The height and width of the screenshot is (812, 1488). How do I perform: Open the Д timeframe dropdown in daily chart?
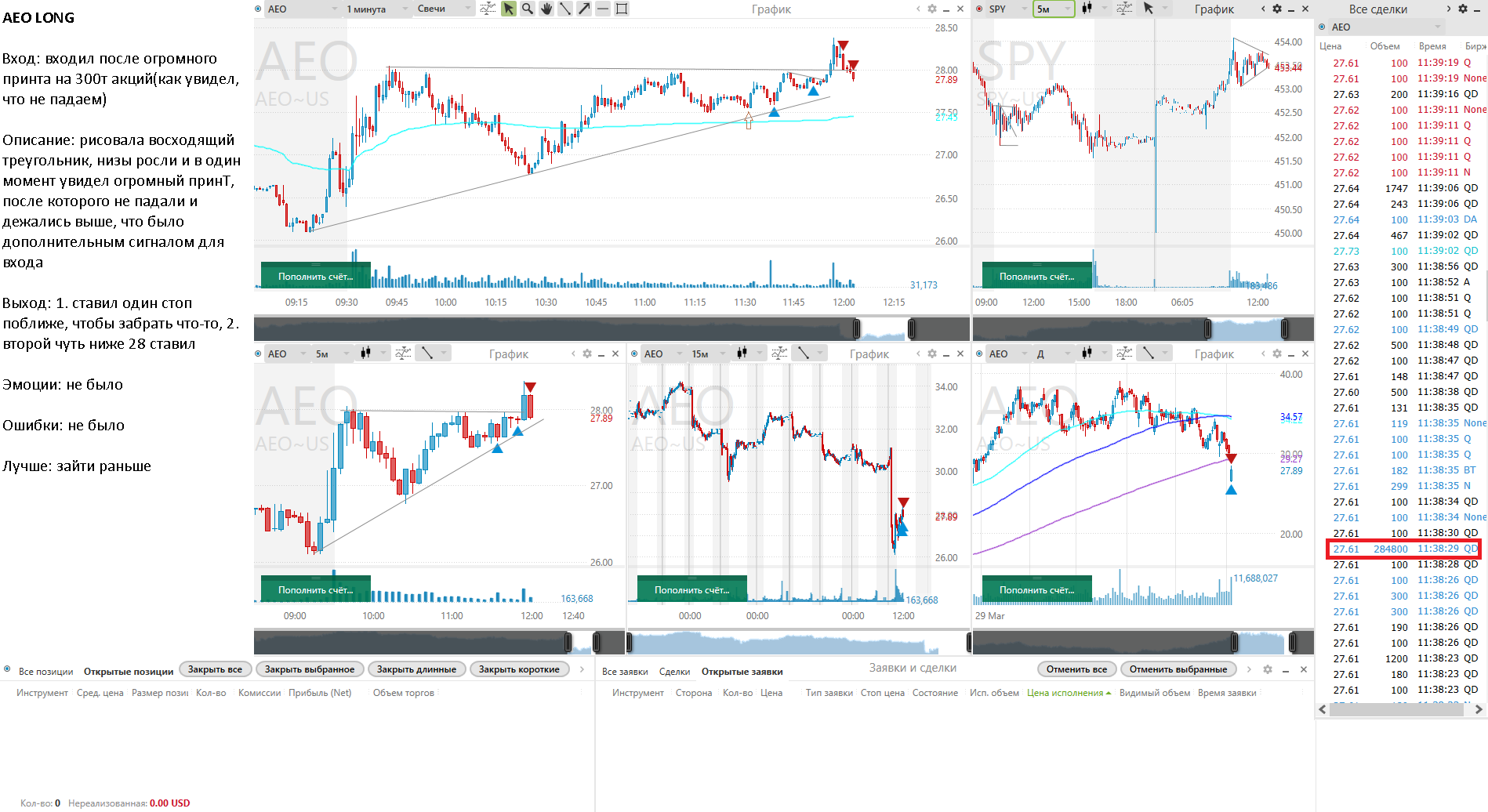point(1053,353)
